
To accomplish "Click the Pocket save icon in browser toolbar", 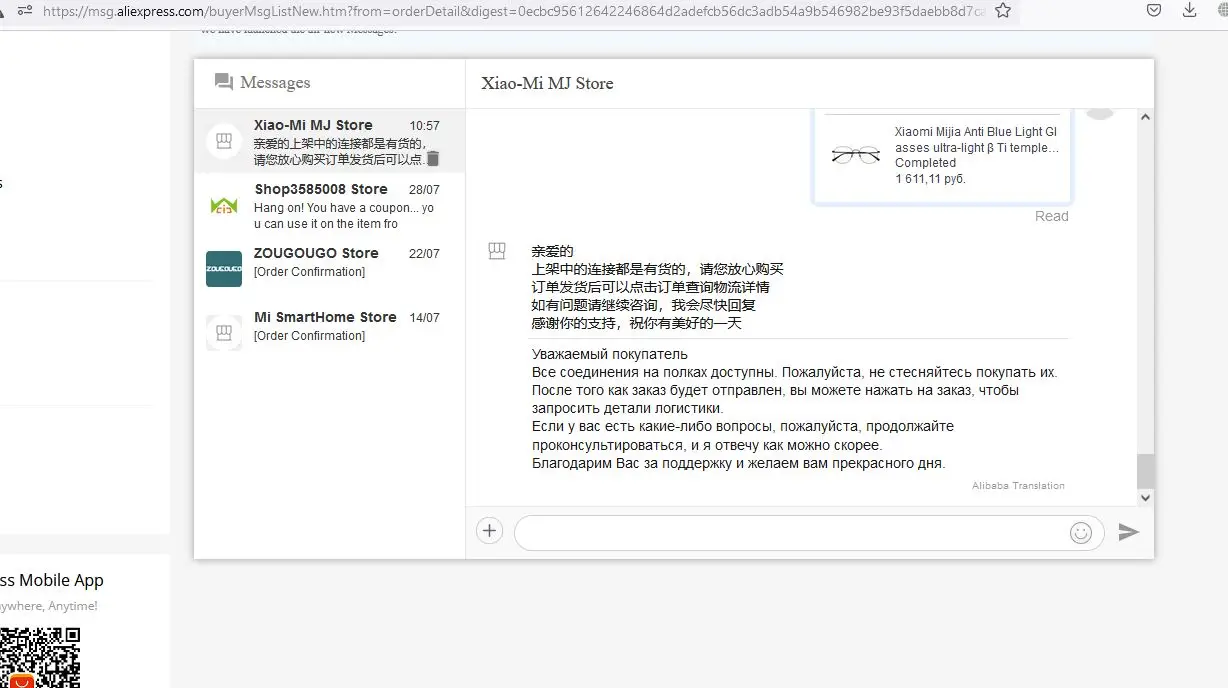I will tap(1153, 10).
